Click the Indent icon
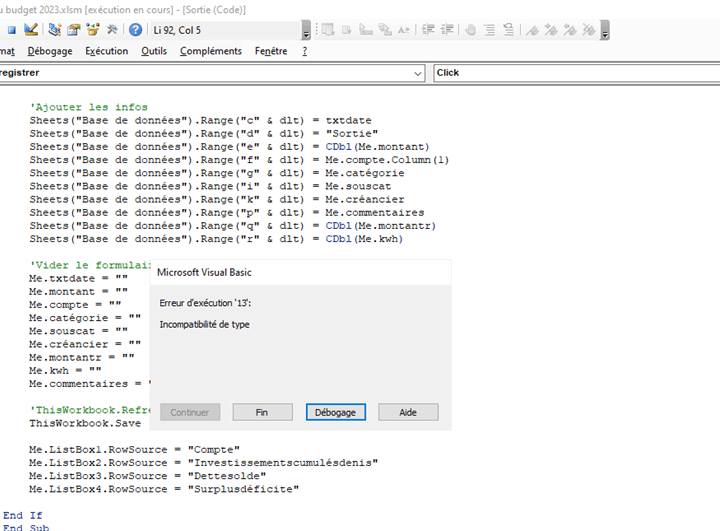The height and width of the screenshot is (531, 720). click(x=428, y=30)
